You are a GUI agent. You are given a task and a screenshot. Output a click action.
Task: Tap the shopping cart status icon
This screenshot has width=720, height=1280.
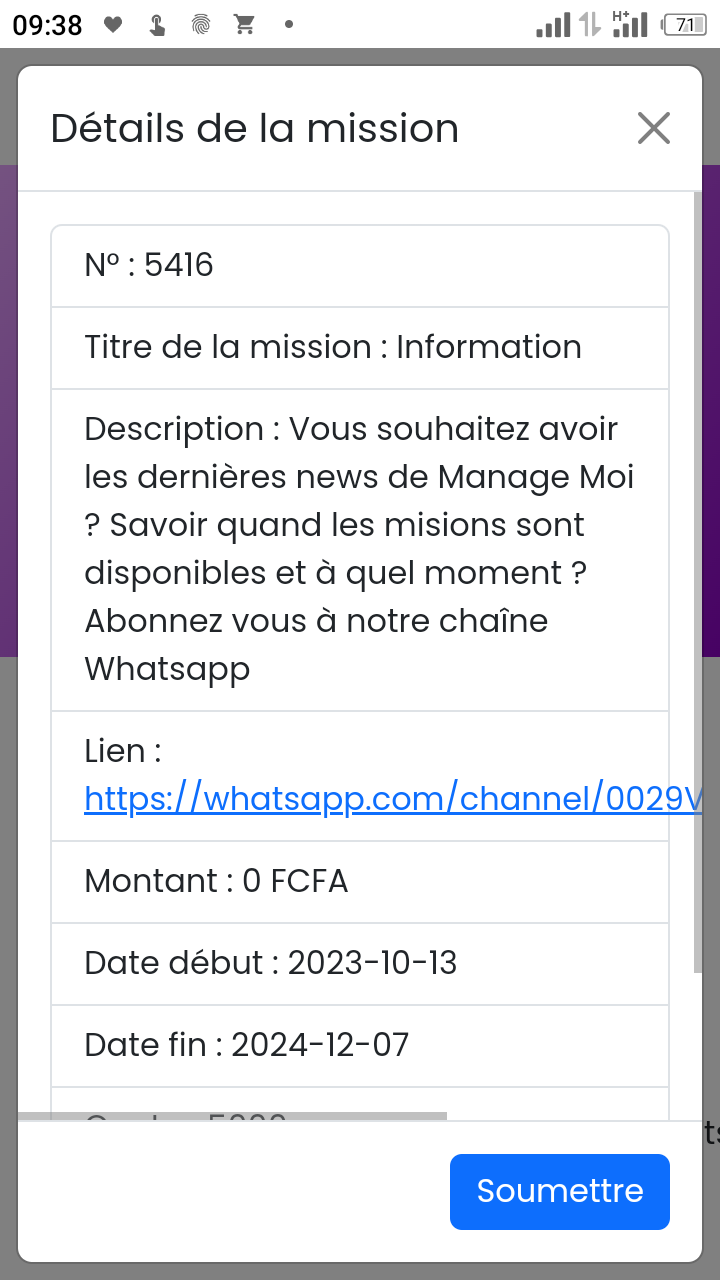coord(245,25)
